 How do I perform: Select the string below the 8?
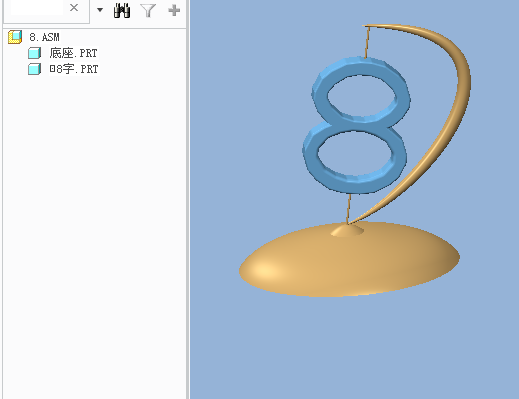(x=349, y=208)
